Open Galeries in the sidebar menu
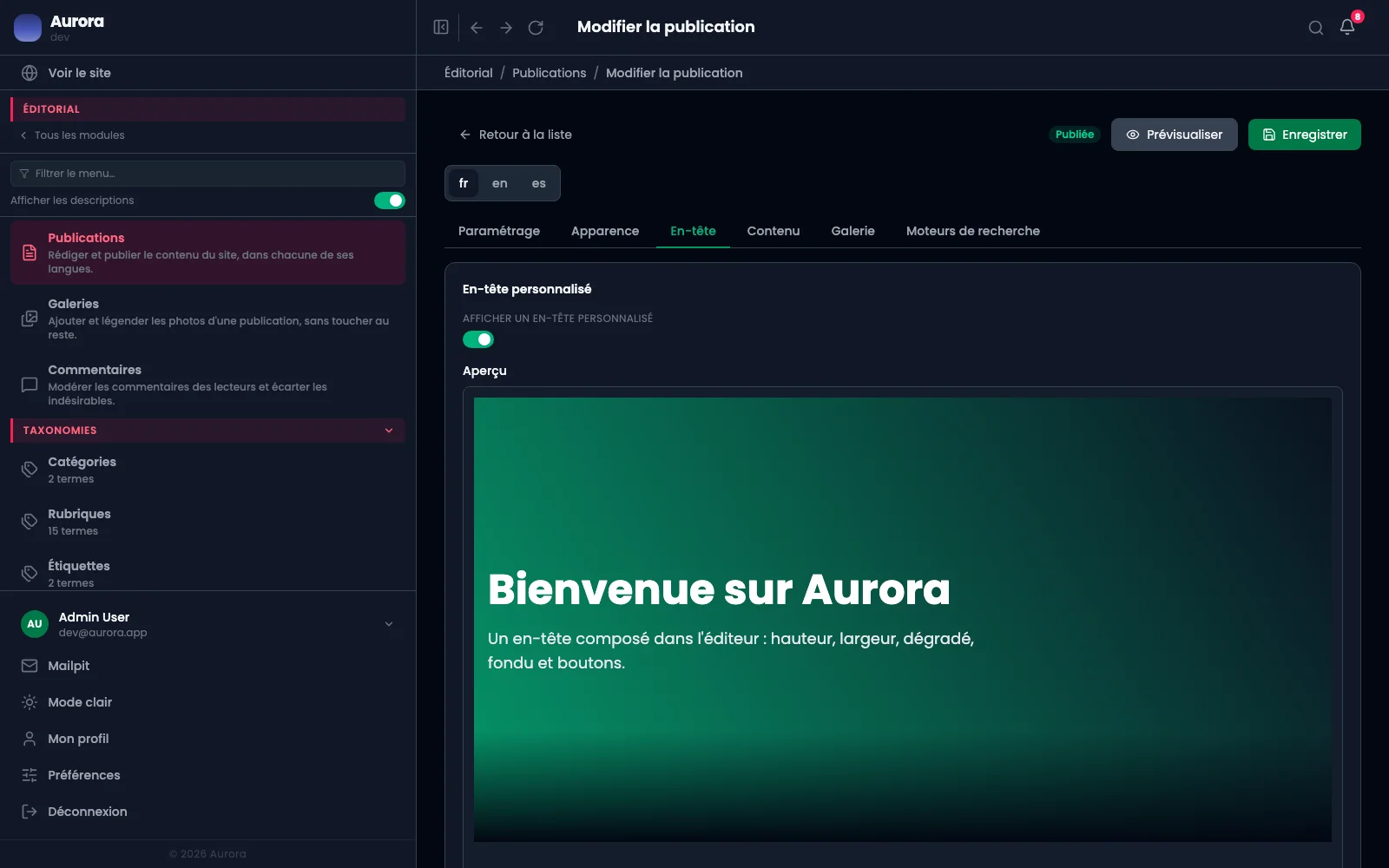 (x=208, y=319)
